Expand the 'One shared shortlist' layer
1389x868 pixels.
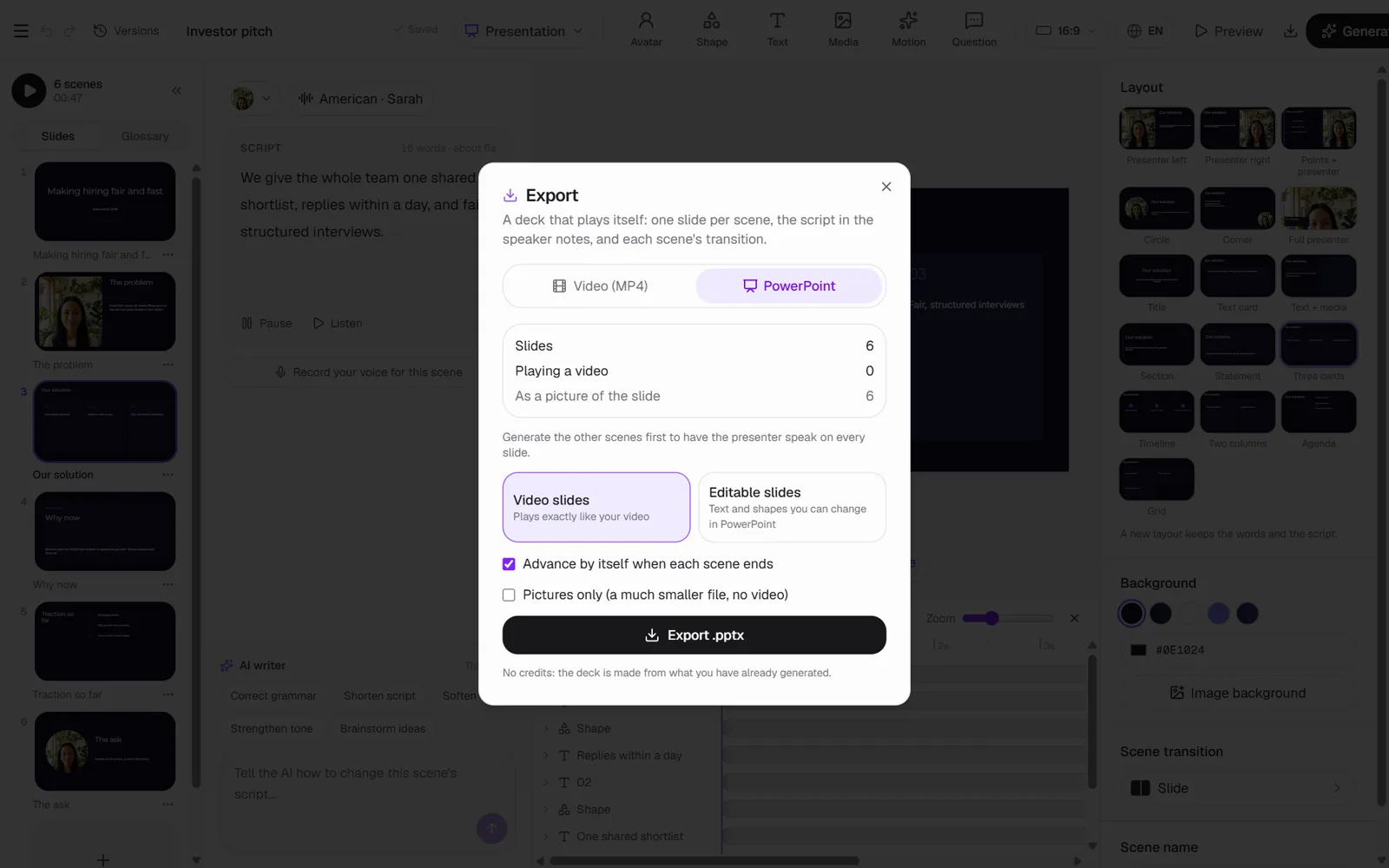(546, 836)
